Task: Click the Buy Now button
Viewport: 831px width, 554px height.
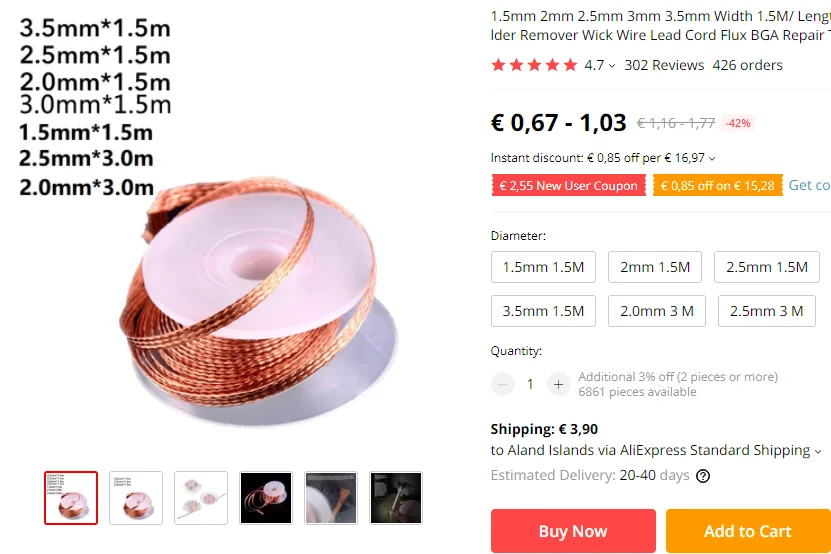Action: pos(573,531)
